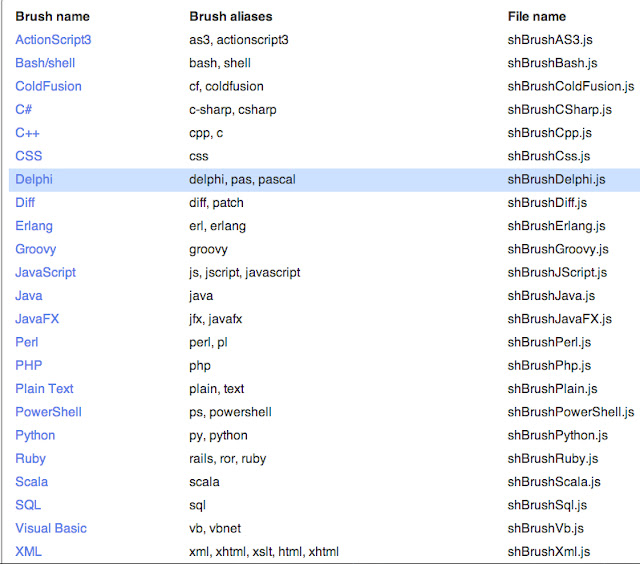Open the Erlang brush link
Screen dimensions: 640x564
coord(34,226)
